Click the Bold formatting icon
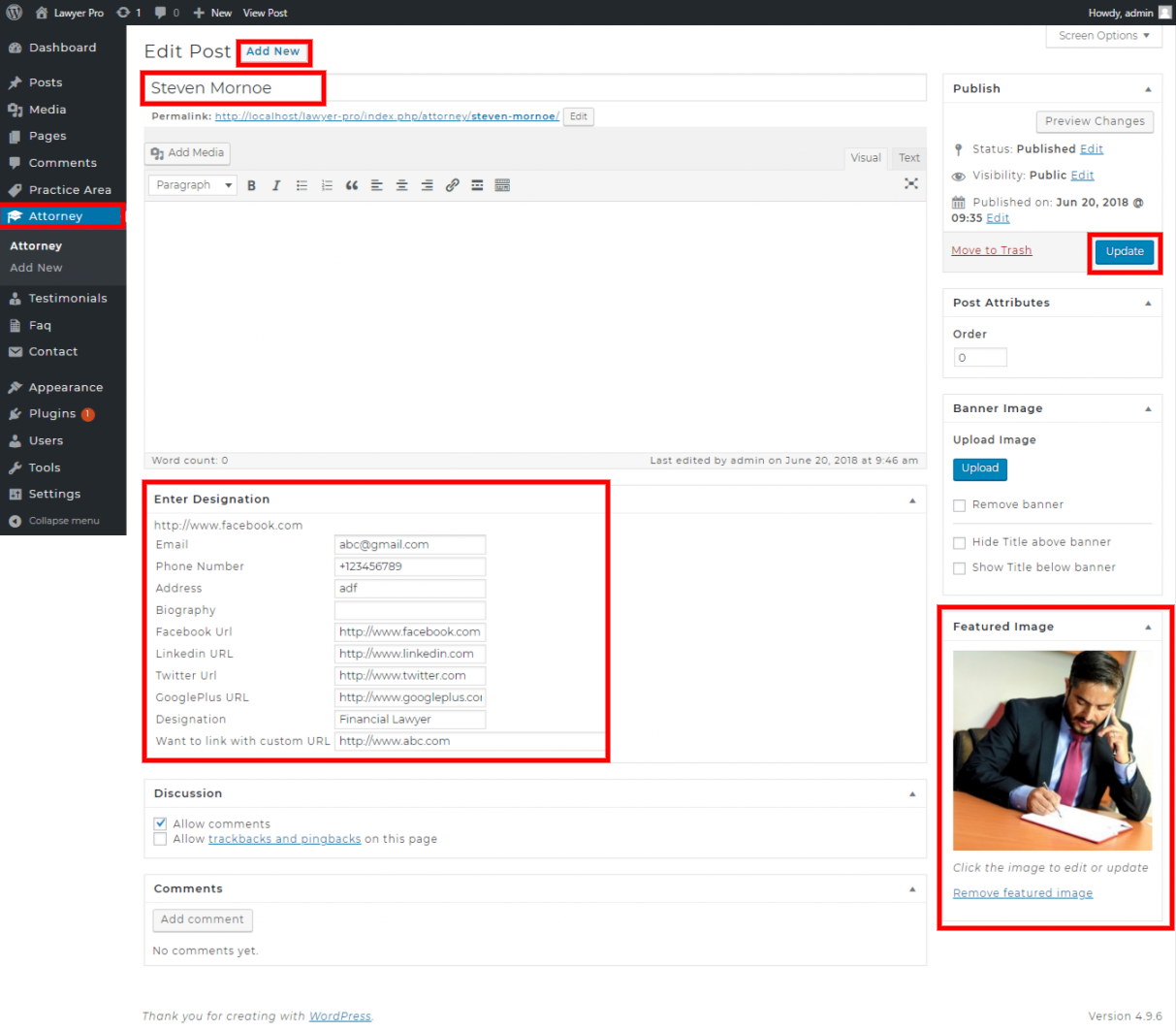This screenshot has width=1176, height=1031. (x=251, y=185)
